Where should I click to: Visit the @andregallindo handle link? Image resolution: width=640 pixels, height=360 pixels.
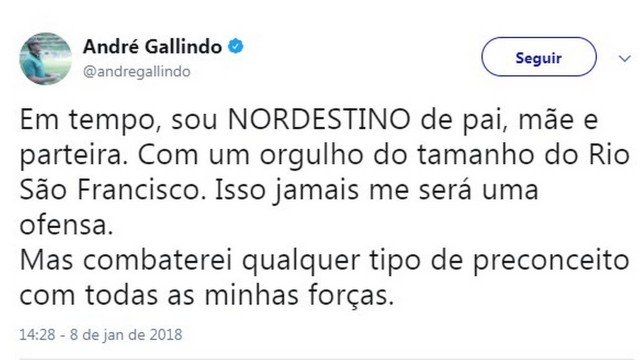pyautogui.click(x=137, y=71)
